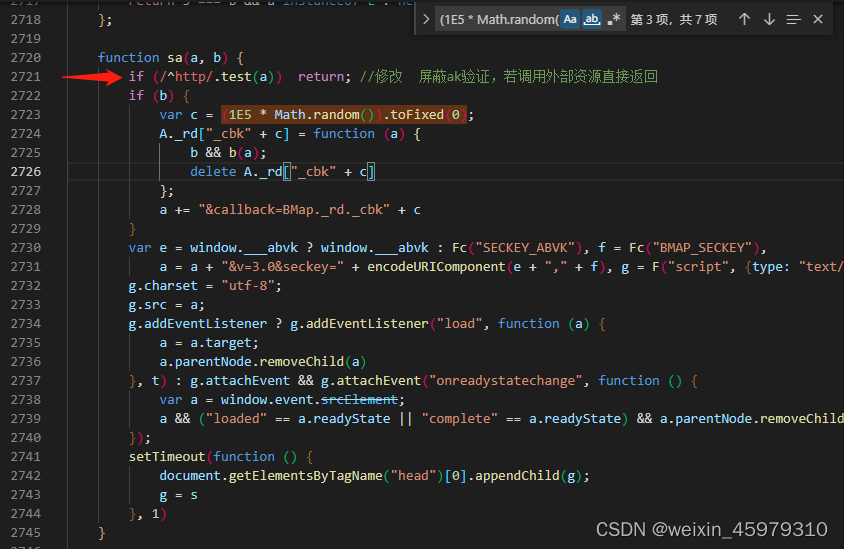Click the string "&callback=BMap._rd._cbk"

tap(294, 210)
